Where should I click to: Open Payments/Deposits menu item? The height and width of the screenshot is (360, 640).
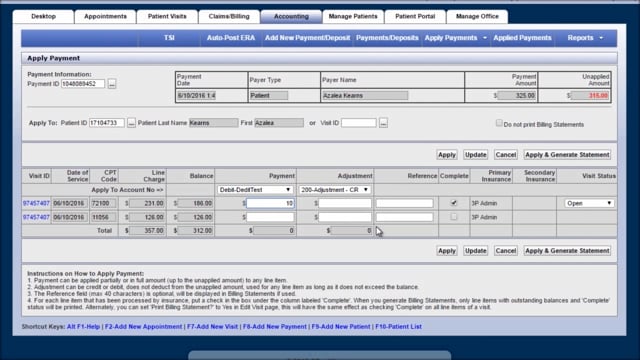click(387, 38)
